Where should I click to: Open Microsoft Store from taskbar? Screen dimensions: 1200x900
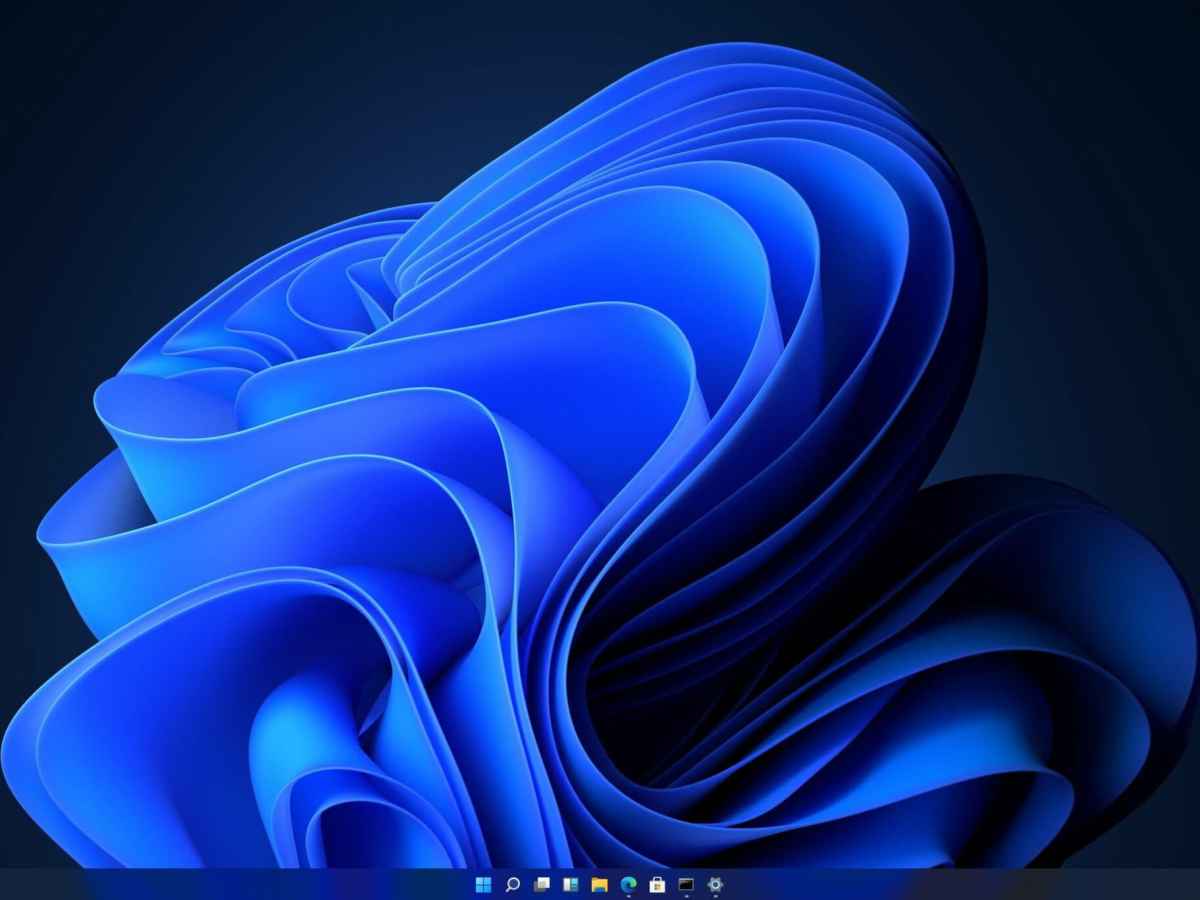(658, 884)
